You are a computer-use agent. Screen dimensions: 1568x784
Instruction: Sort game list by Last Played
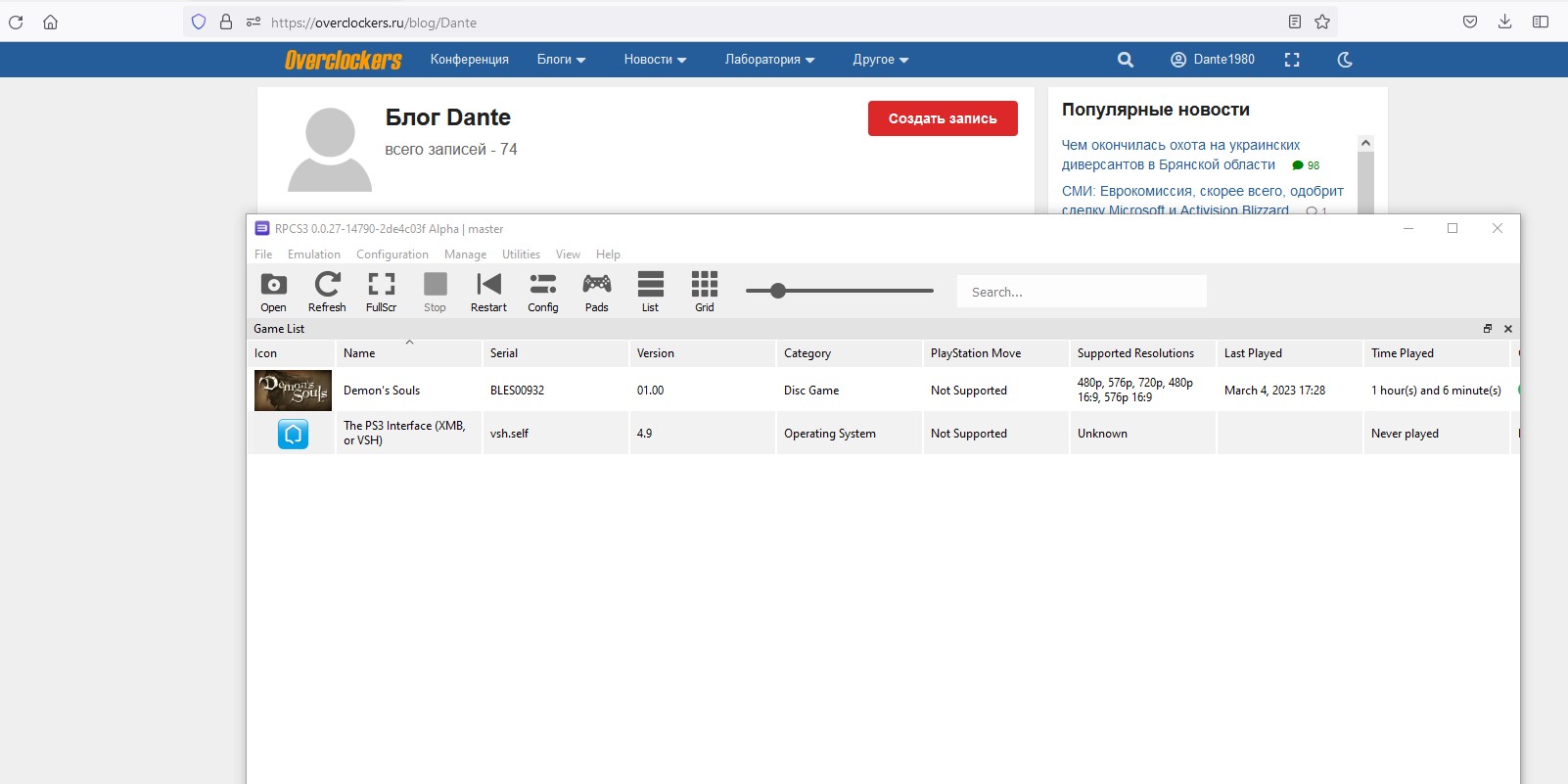1289,353
